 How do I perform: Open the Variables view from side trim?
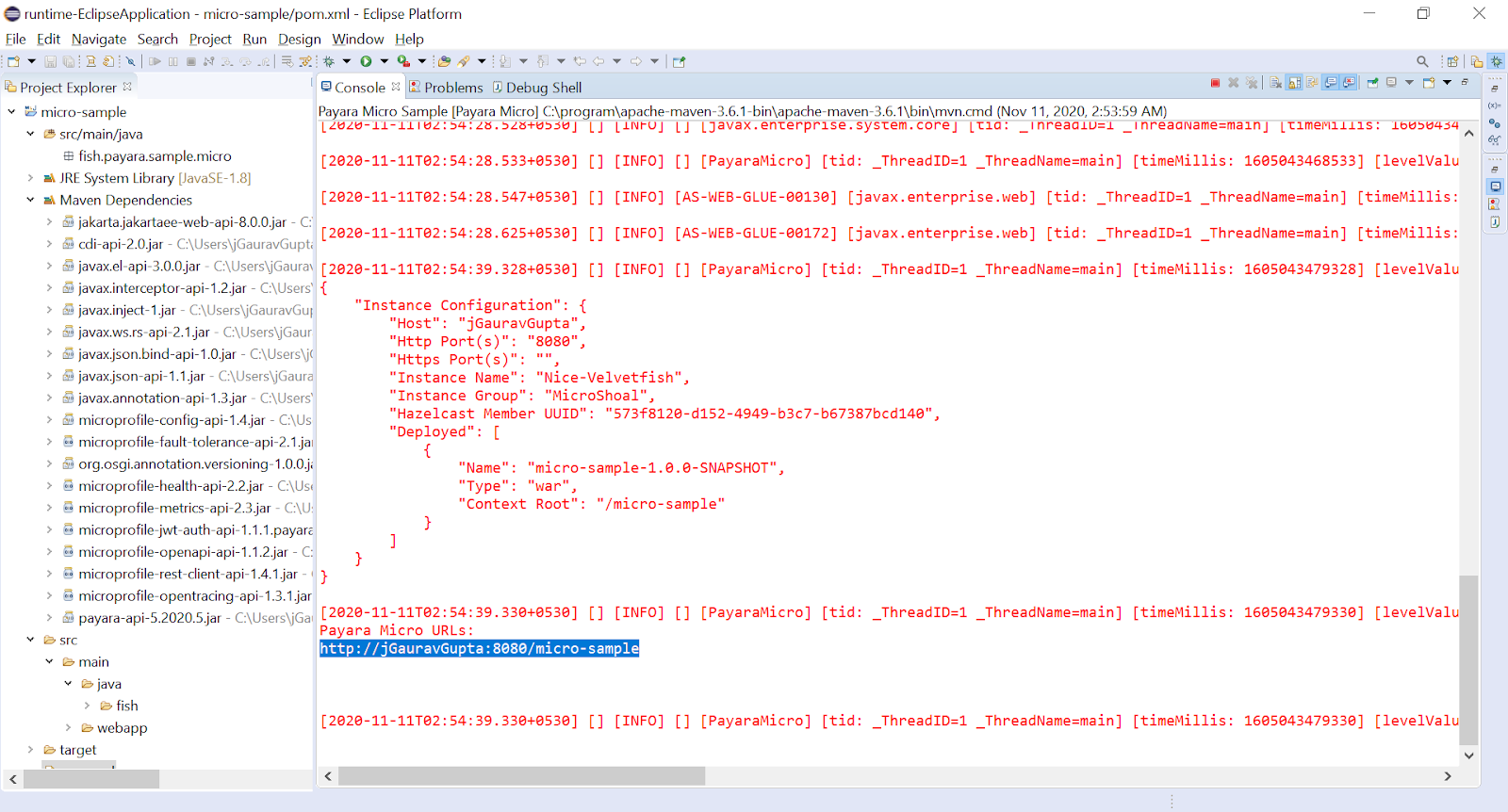[x=1495, y=106]
